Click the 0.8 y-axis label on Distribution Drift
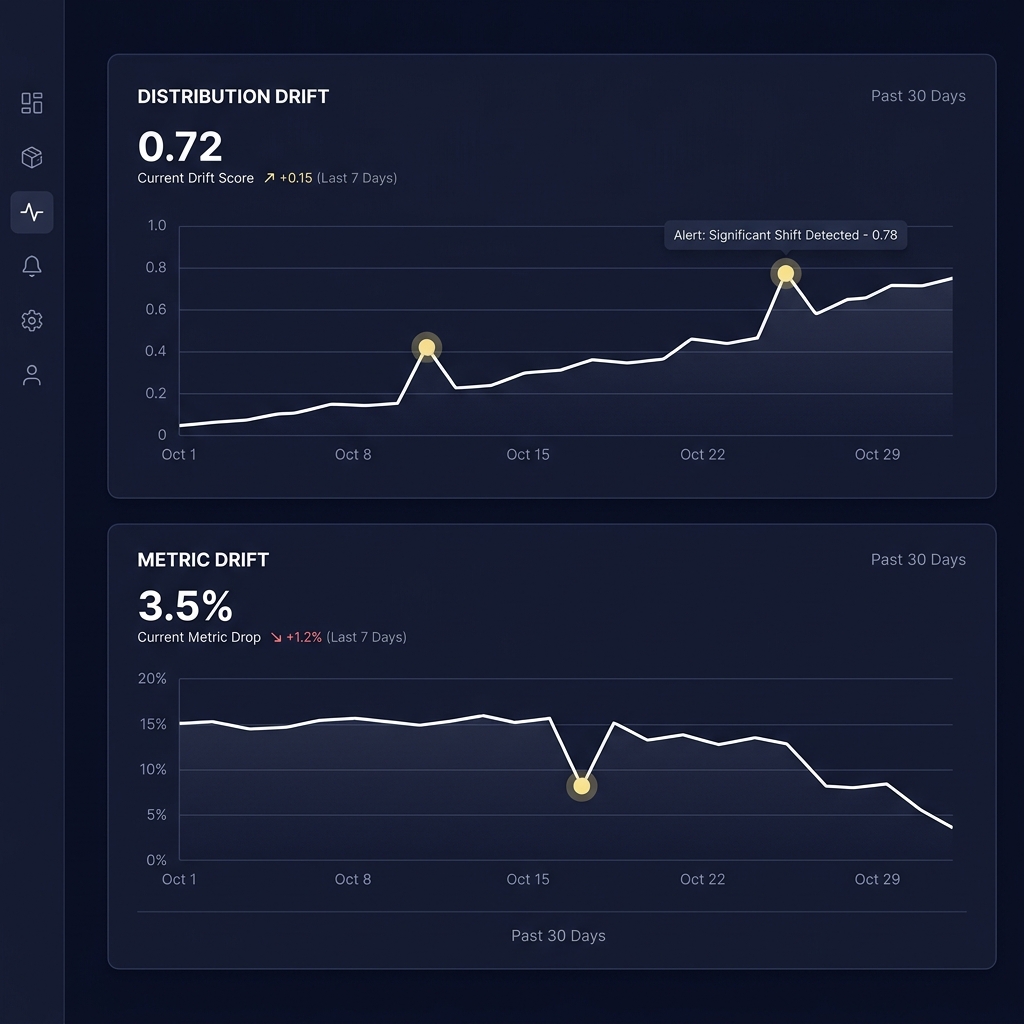The width and height of the screenshot is (1024, 1024). [156, 268]
